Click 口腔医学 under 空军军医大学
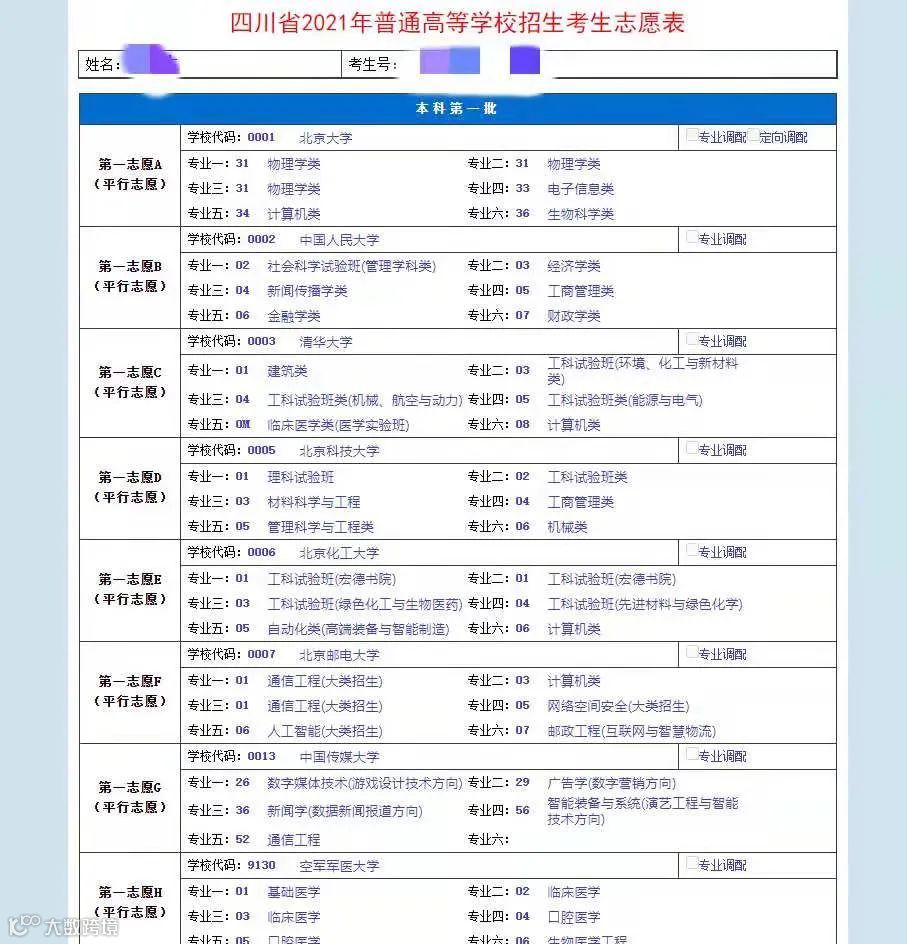907x944 pixels. [573, 916]
